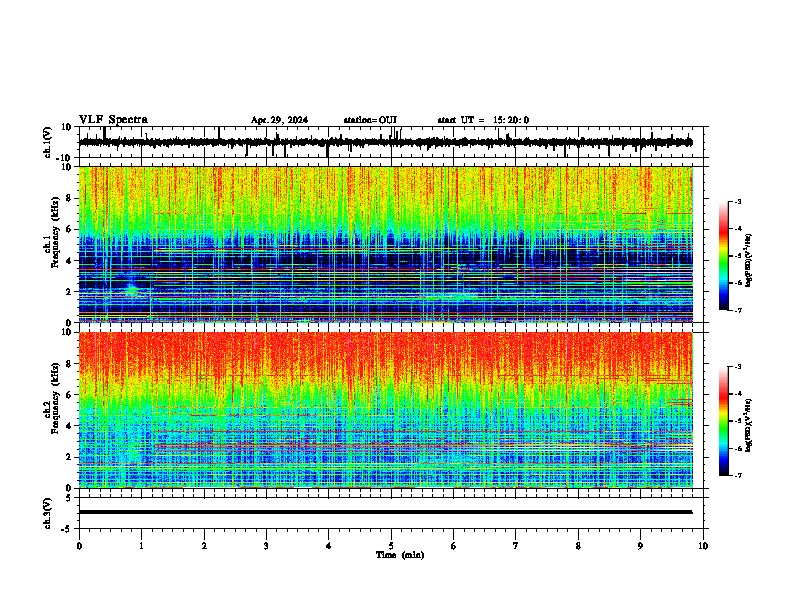Click the "station=OUI" label
The height and width of the screenshot is (612, 792).
[370, 120]
